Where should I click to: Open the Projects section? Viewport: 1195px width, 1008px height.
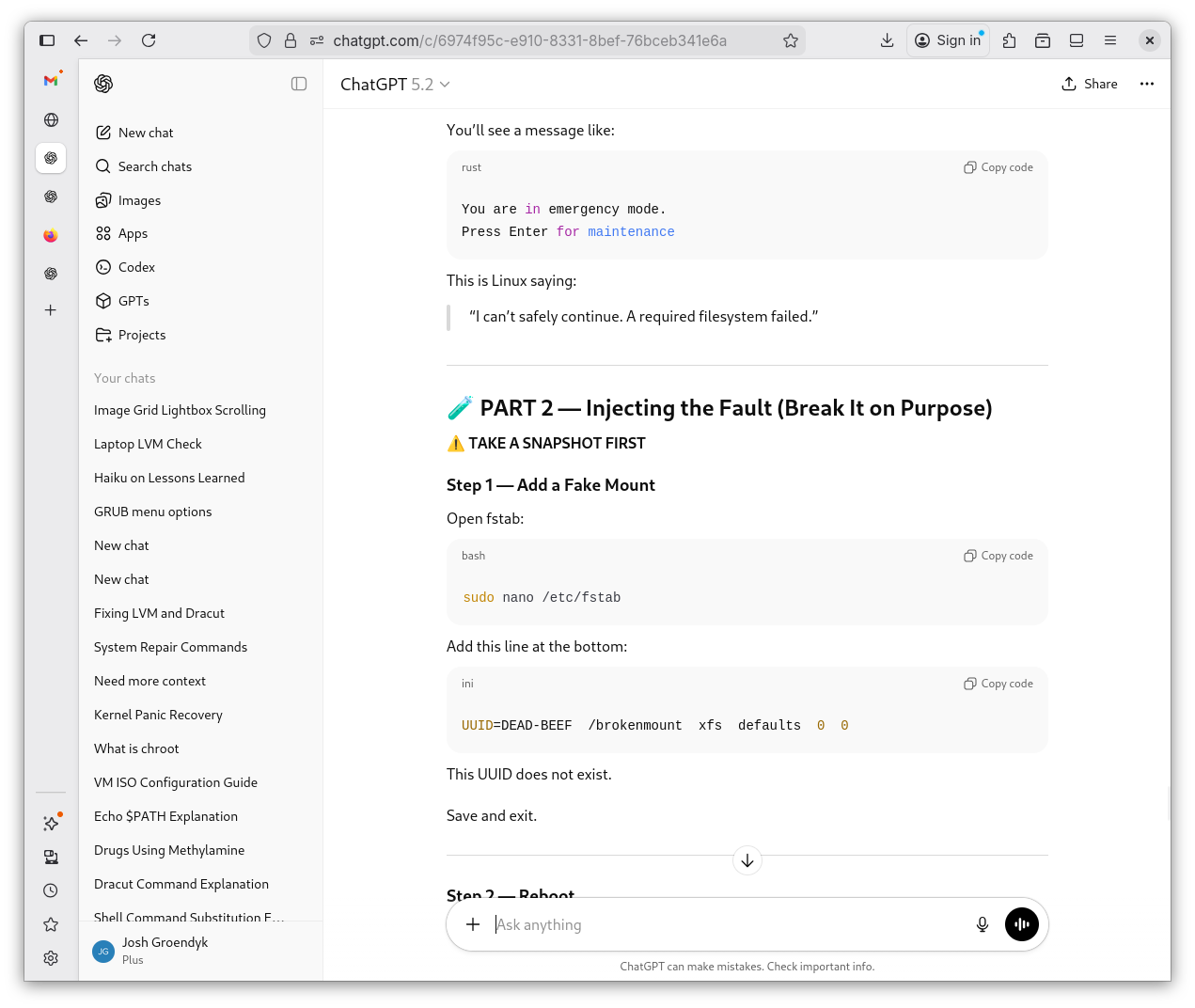click(x=141, y=335)
